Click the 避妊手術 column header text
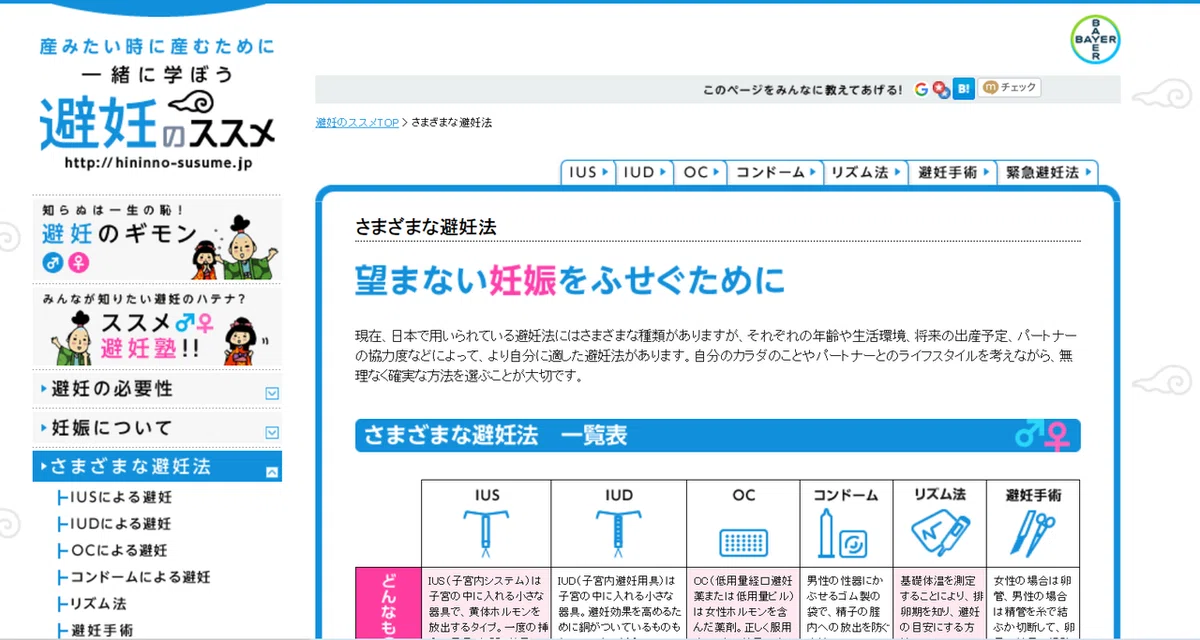This screenshot has height=640, width=1200. point(1034,494)
